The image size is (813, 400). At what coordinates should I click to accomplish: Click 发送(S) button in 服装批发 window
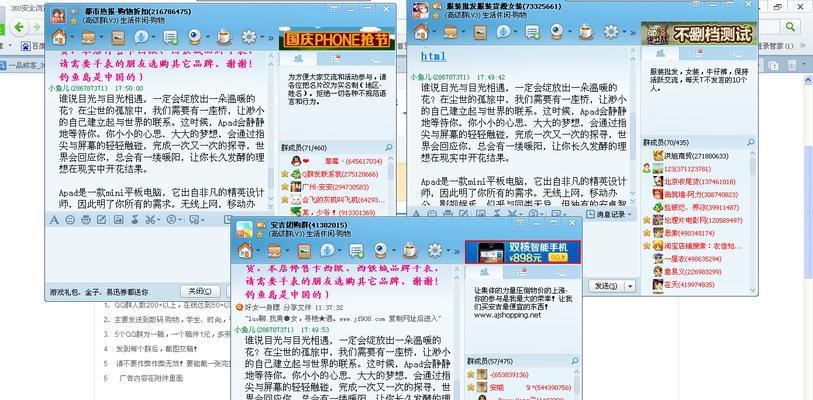[x=606, y=286]
